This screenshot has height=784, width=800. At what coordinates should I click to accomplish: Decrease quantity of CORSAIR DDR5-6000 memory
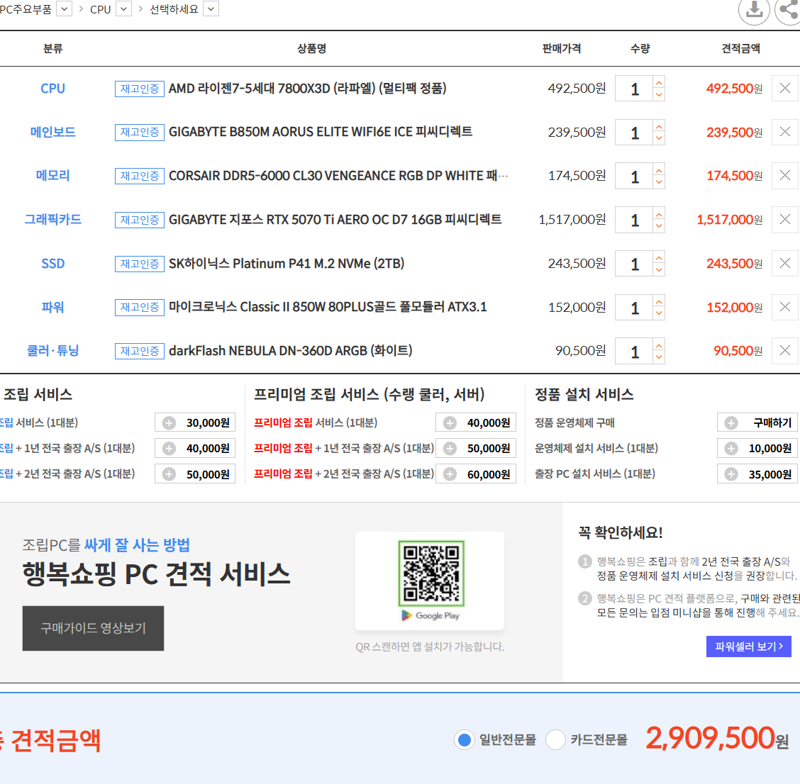click(659, 182)
